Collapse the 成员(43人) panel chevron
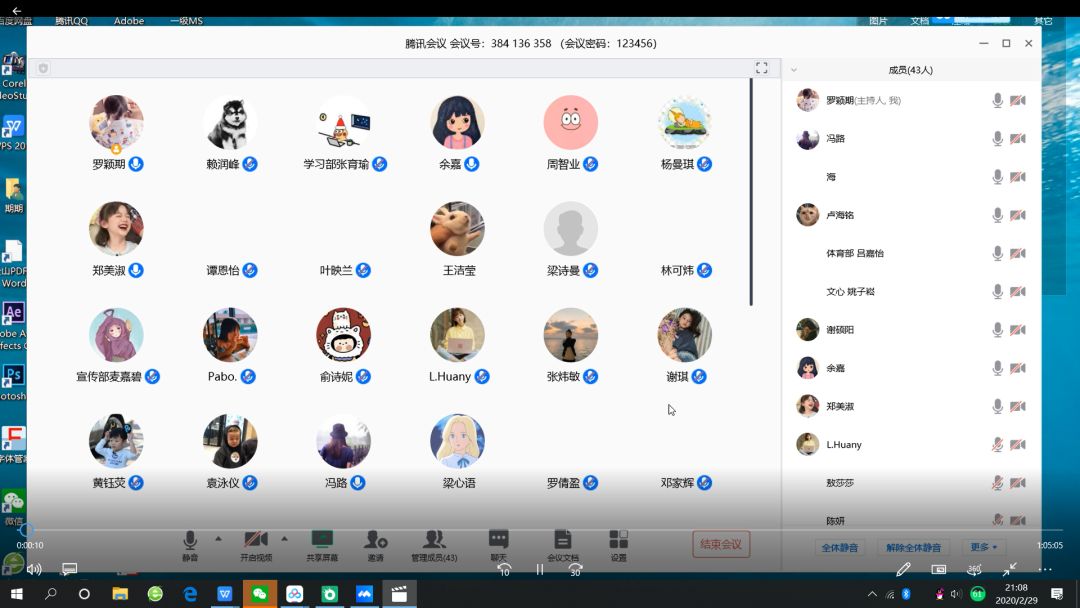 [794, 70]
